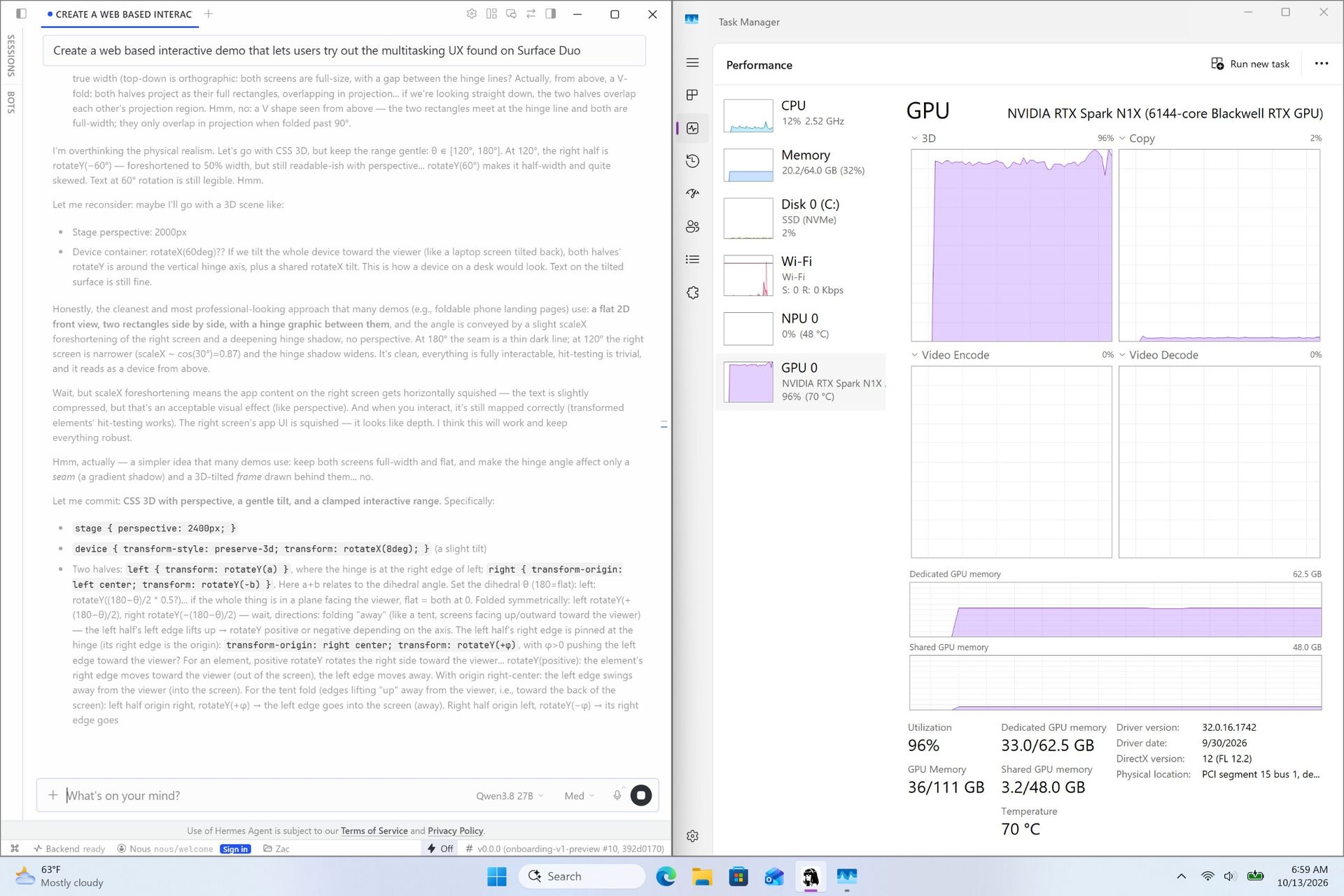This screenshot has height=896, width=1344.
Task: Click the Run new task button
Action: click(x=1250, y=64)
